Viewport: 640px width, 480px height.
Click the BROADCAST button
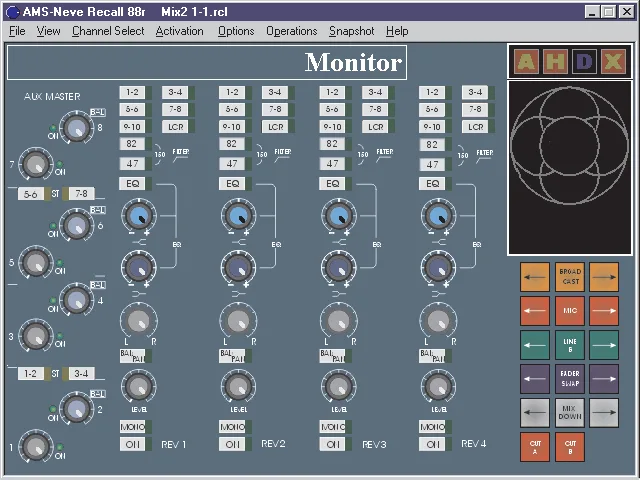pyautogui.click(x=570, y=277)
